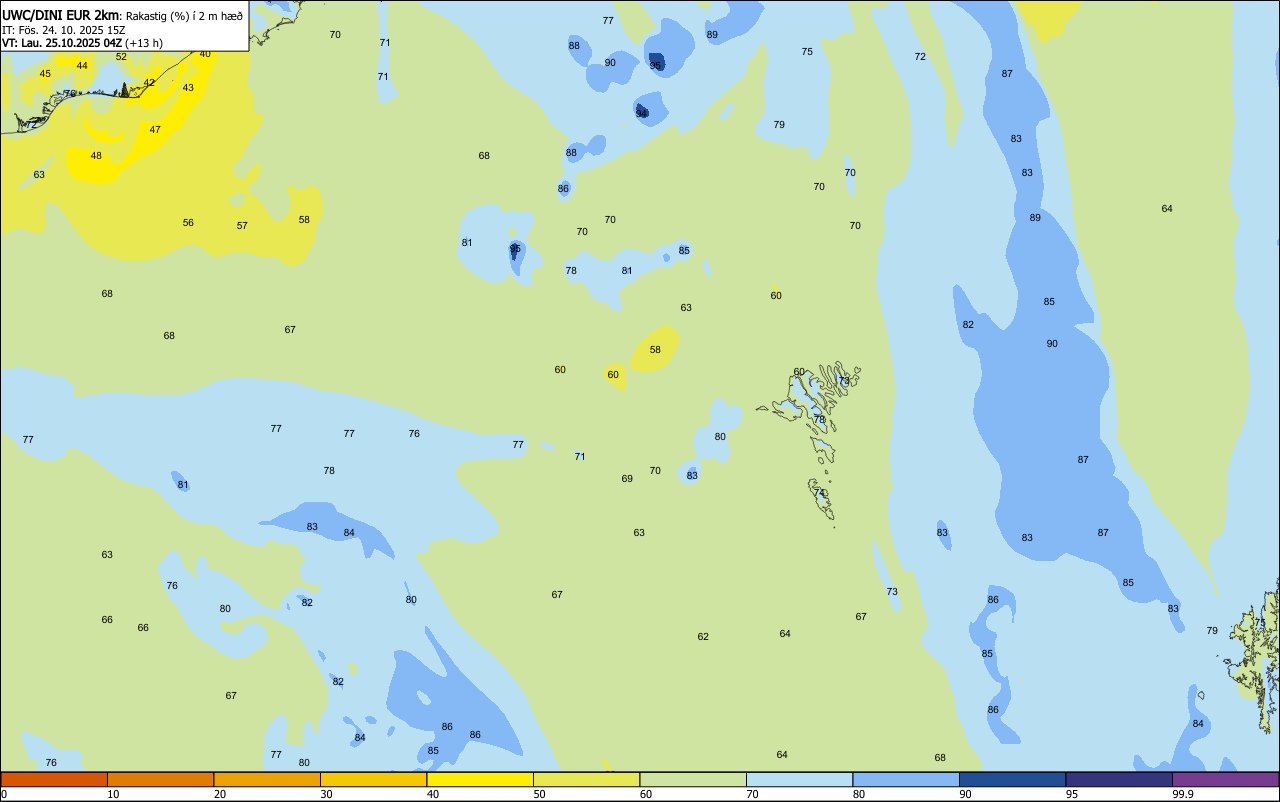Click the humidity value 62 on the map
The image size is (1280, 802).
[703, 637]
